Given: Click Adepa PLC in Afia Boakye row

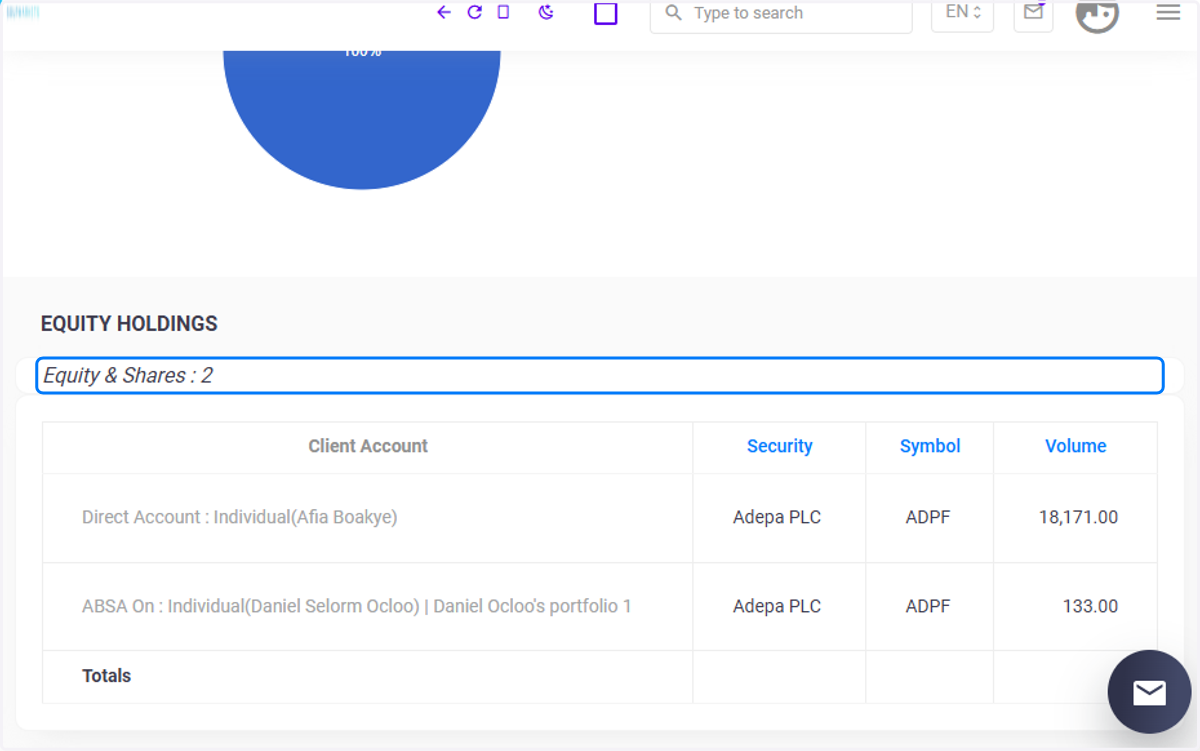Looking at the screenshot, I should click(777, 517).
